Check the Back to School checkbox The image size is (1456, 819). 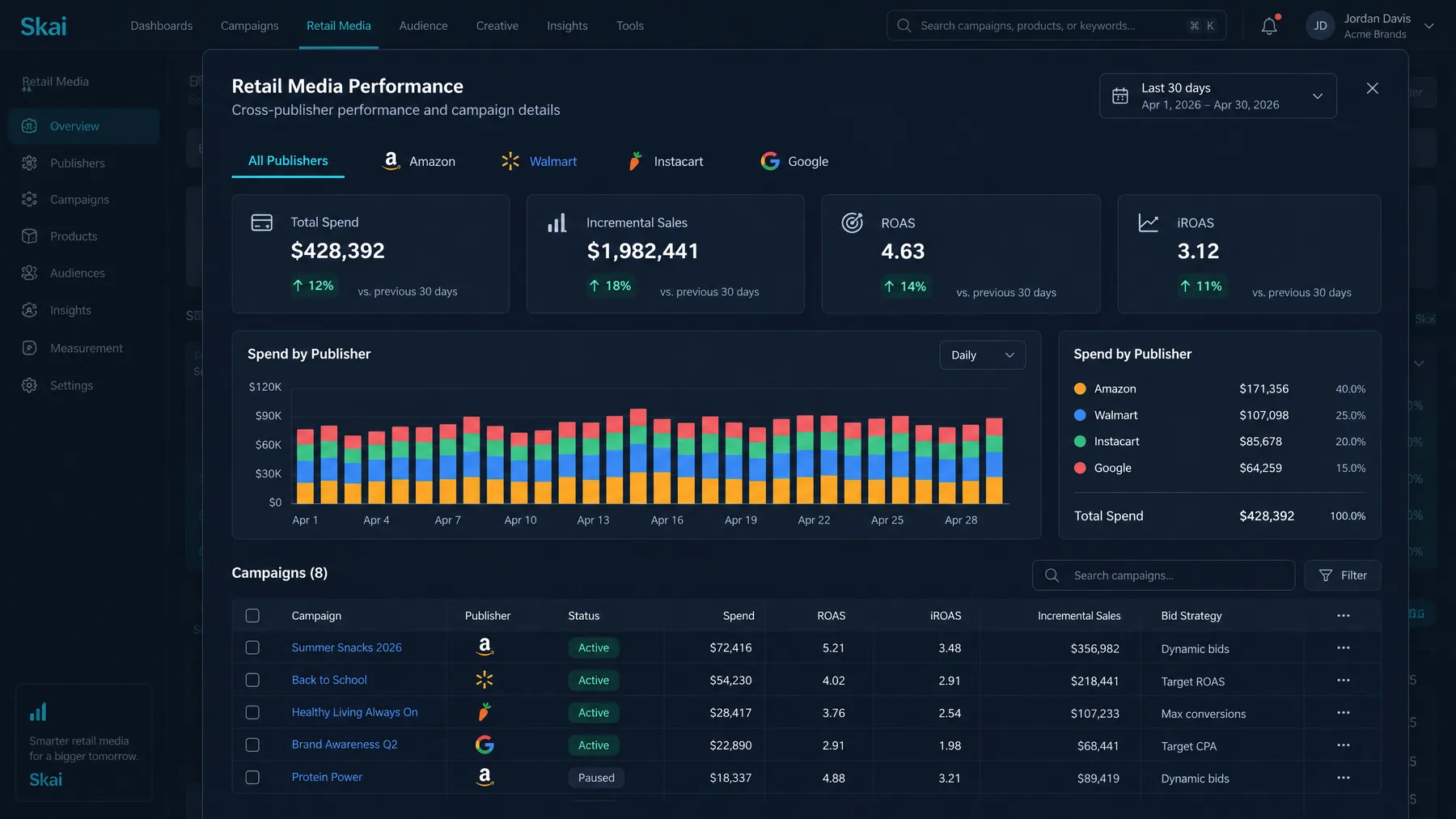coord(252,680)
